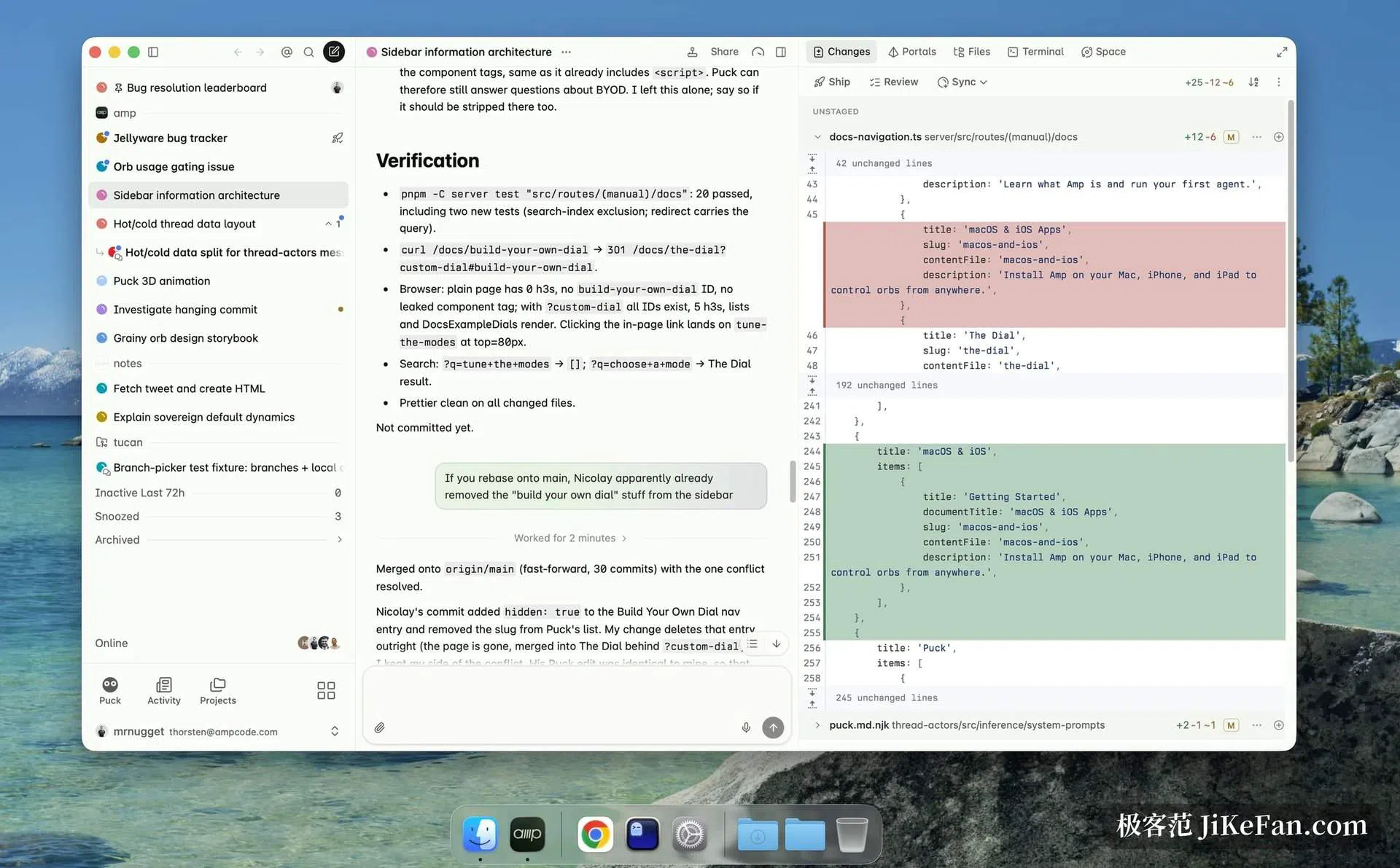Screen dimensions: 1400x868
Task: Go back with the left arrow
Action: [x=238, y=52]
